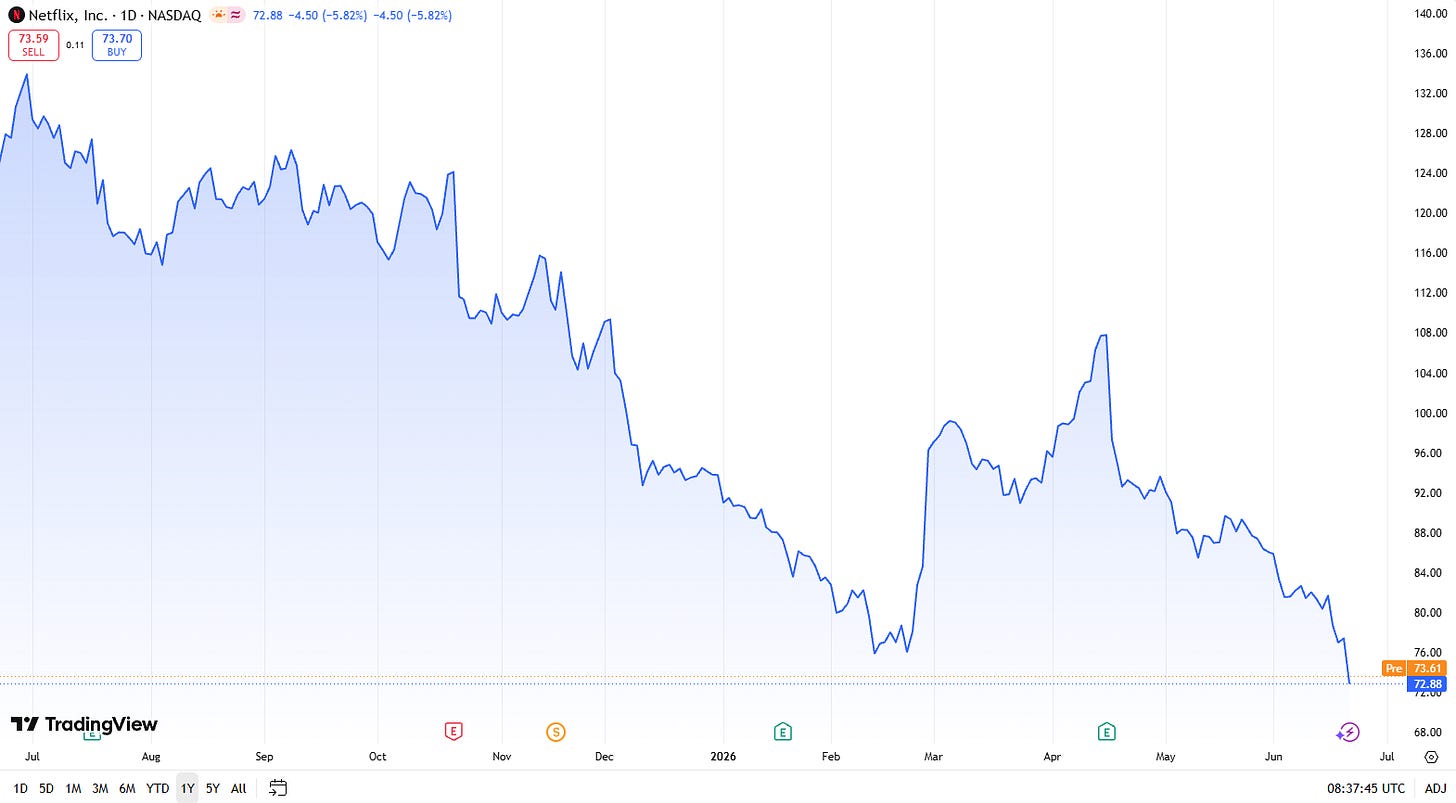Click the 2026 label on time axis
The image size is (1456, 803).
coord(722,757)
